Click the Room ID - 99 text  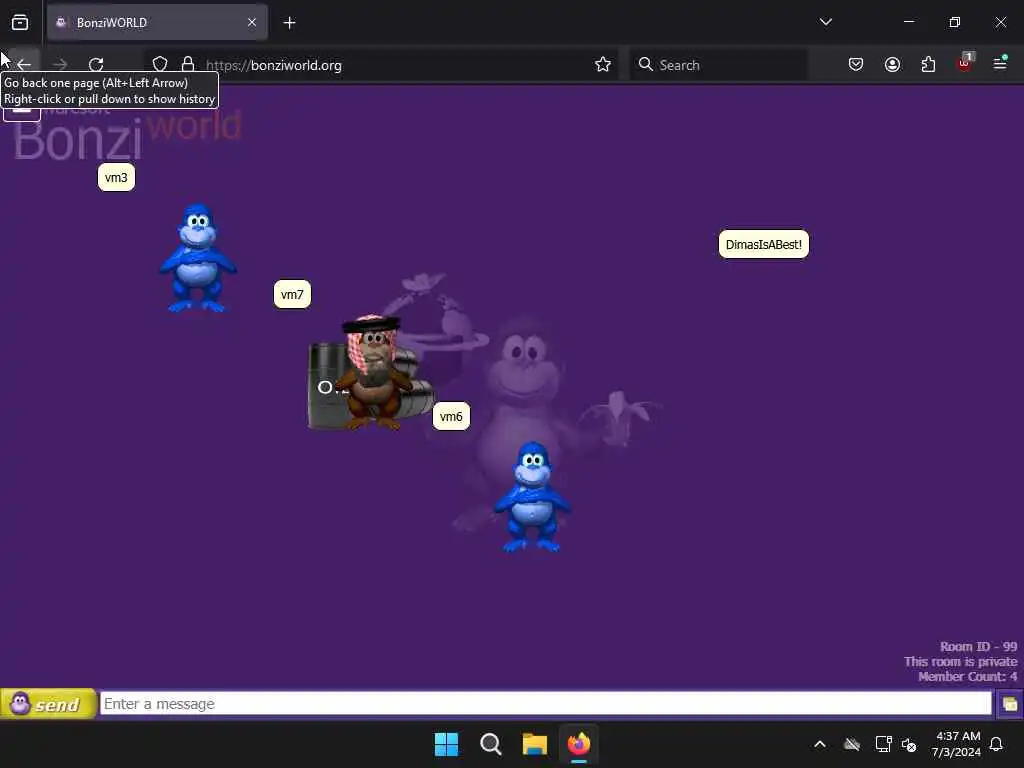978,647
